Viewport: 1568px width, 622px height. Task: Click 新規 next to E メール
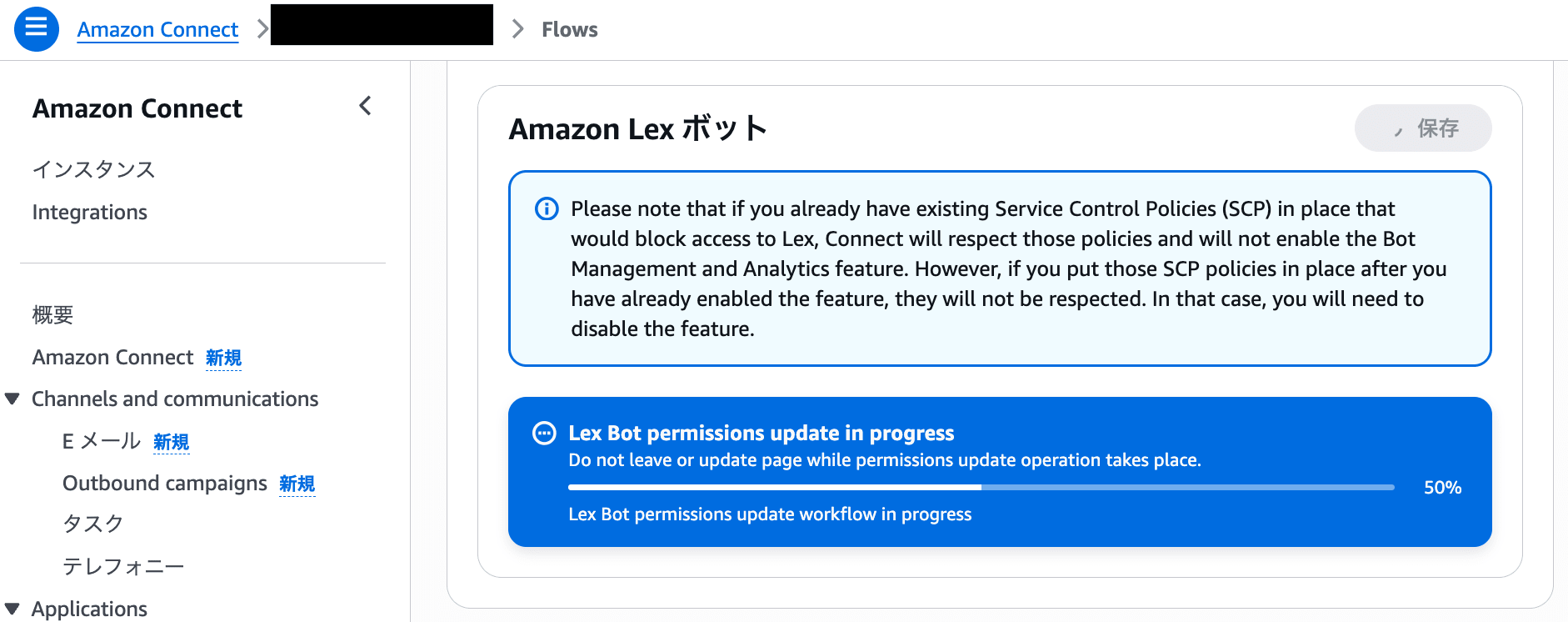(171, 442)
